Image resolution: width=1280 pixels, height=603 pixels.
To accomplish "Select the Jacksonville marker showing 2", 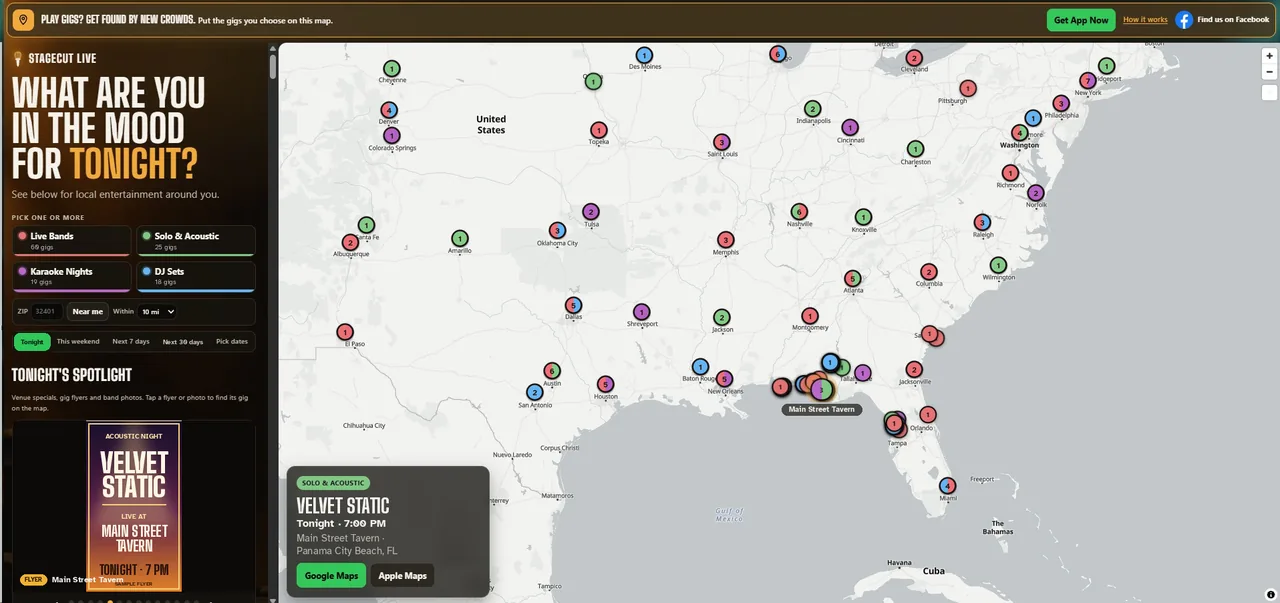I will pos(914,370).
